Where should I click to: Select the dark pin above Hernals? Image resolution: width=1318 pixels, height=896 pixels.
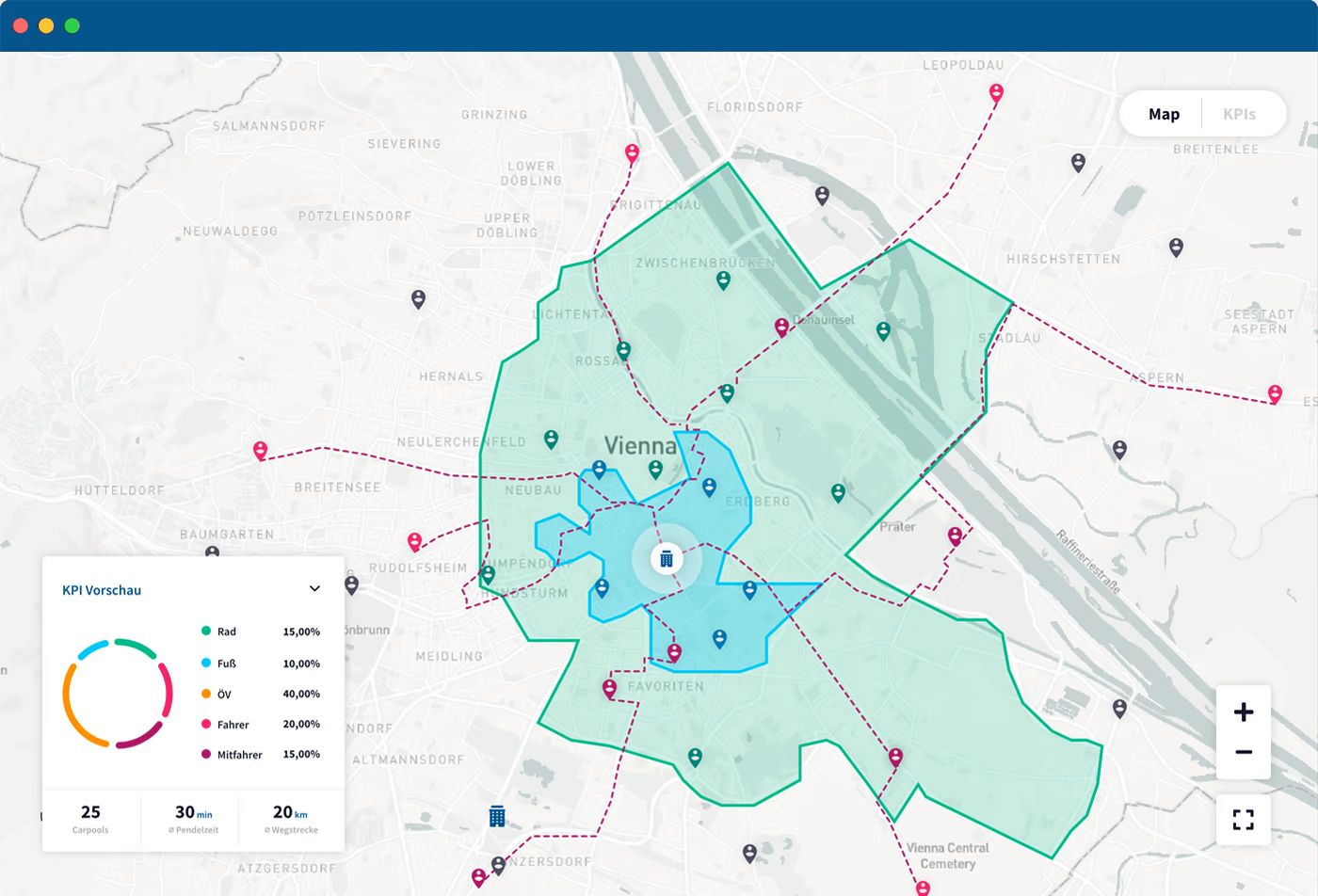point(418,299)
